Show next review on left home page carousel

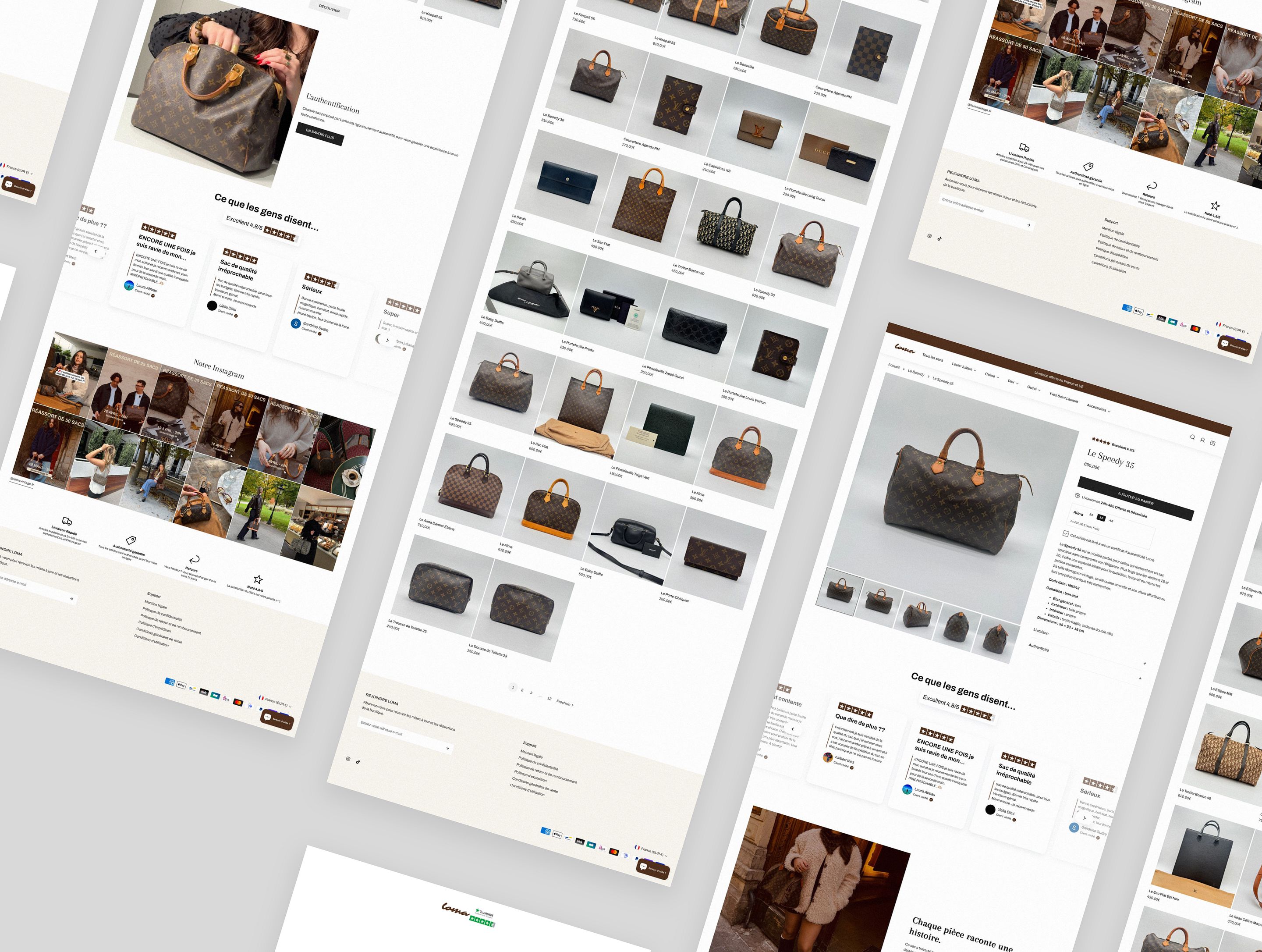pyautogui.click(x=387, y=340)
